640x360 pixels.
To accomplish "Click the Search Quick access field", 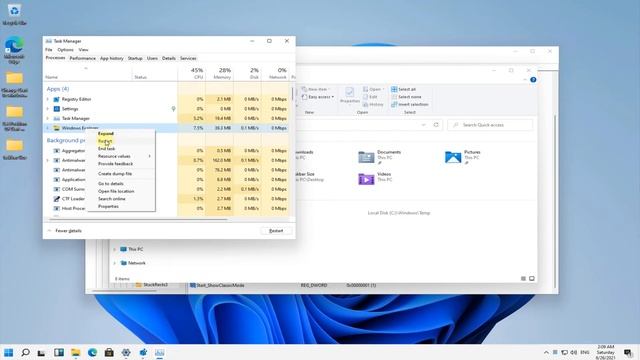I will click(490, 125).
